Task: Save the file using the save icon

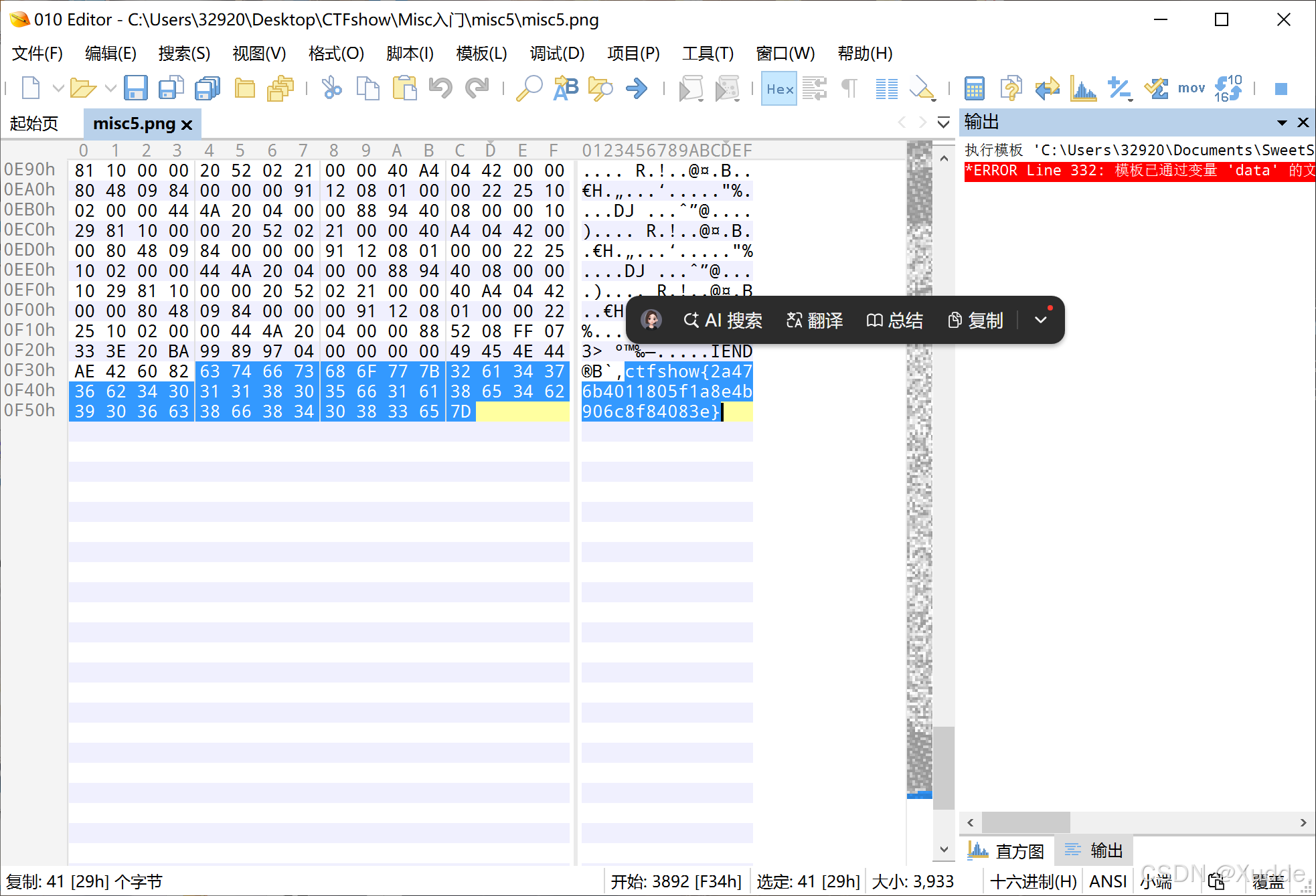Action: tap(137, 88)
